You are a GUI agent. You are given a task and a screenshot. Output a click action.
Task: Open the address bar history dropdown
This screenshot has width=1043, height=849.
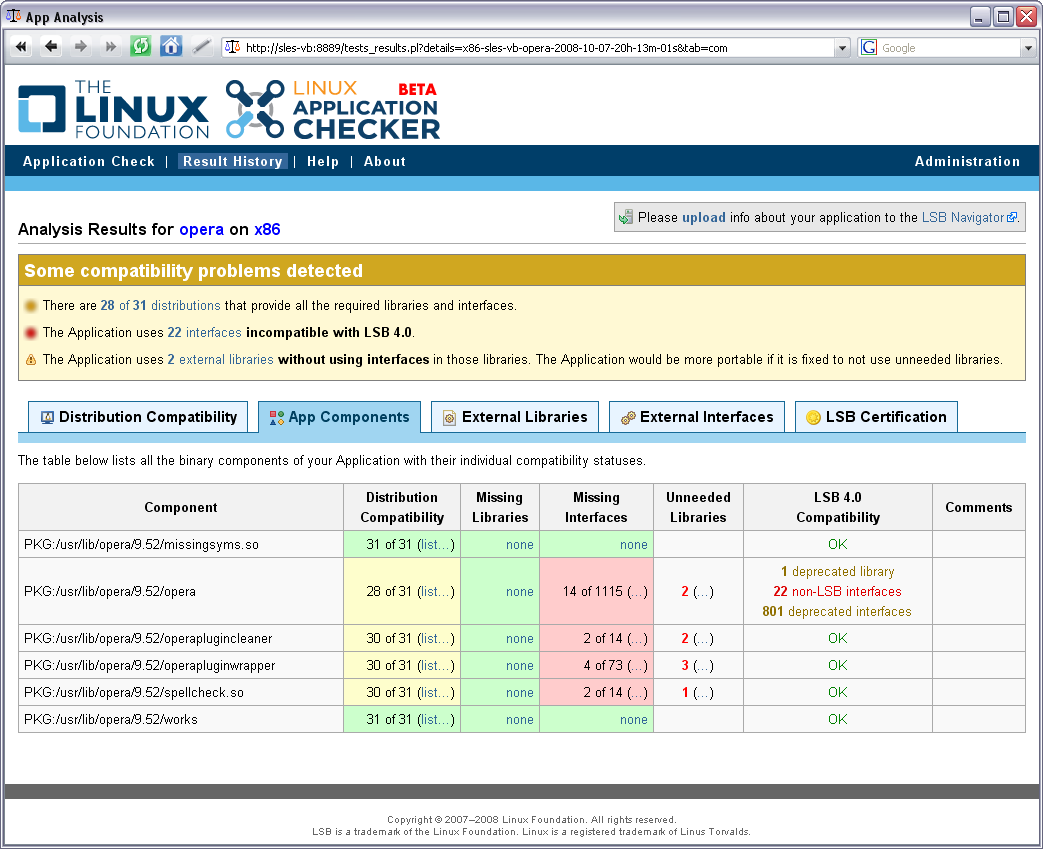842,48
